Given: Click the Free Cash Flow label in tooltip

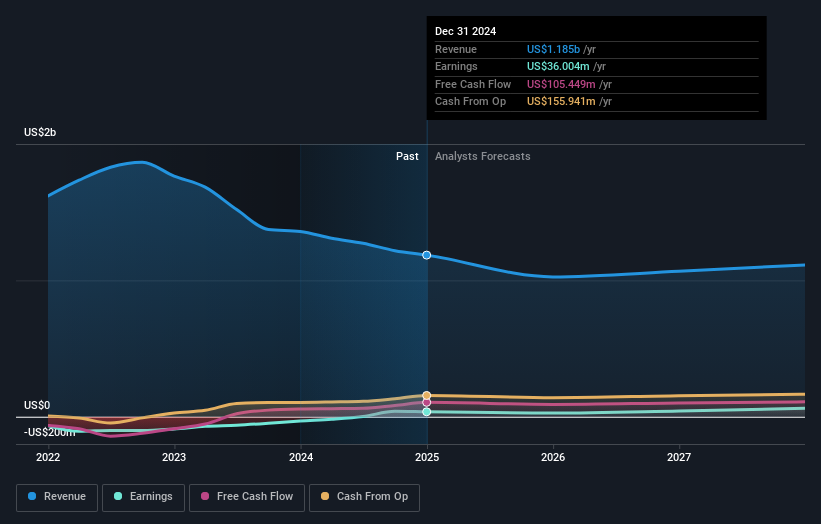Looking at the screenshot, I should coord(473,84).
